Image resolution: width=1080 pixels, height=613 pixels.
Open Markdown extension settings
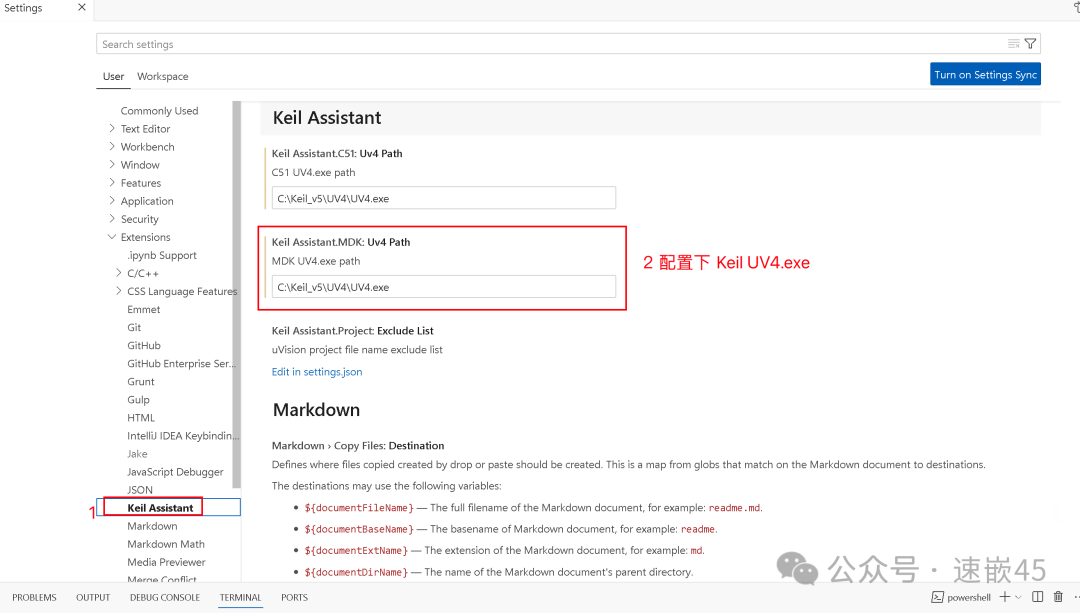pos(152,526)
